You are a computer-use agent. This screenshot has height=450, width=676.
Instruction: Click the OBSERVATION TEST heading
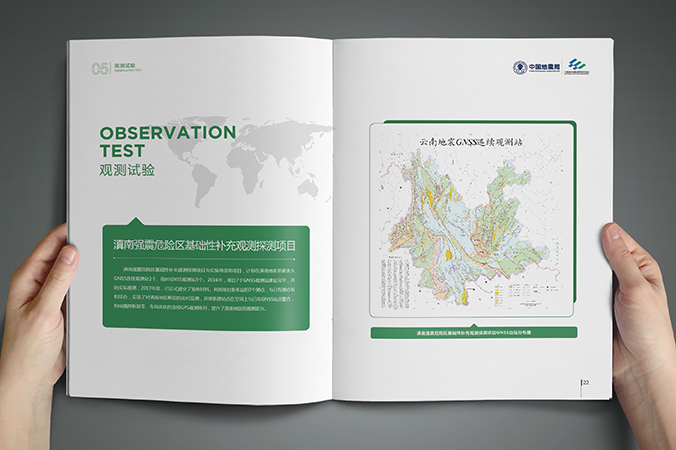[x=167, y=141]
